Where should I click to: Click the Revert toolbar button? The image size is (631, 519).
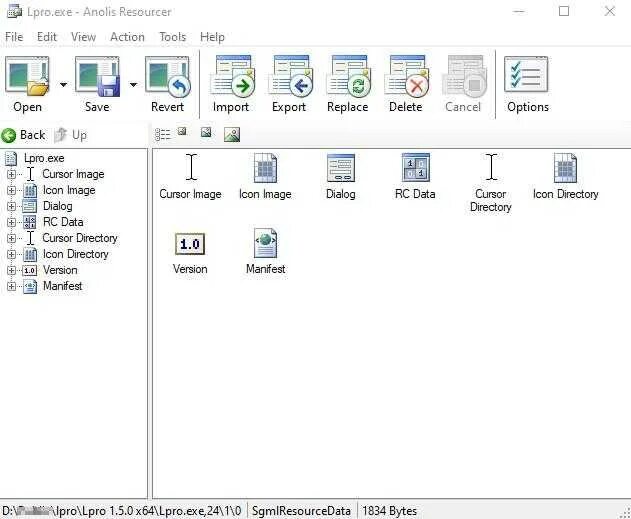pyautogui.click(x=167, y=84)
